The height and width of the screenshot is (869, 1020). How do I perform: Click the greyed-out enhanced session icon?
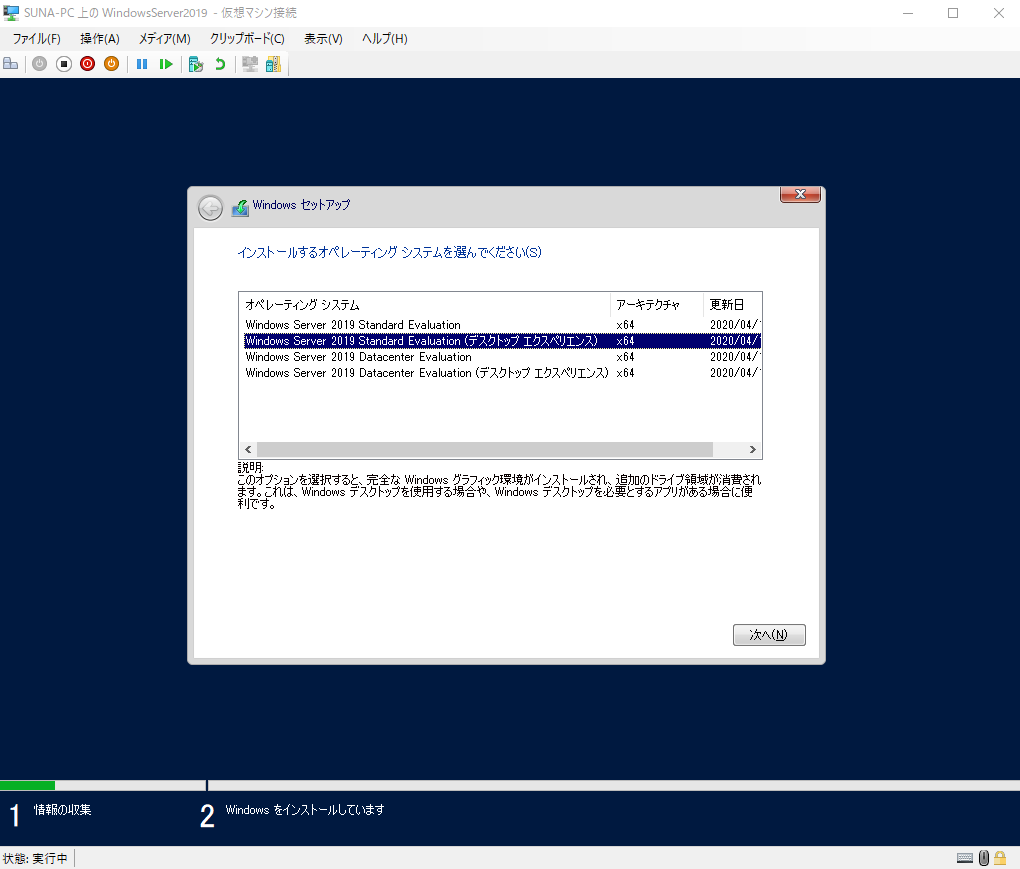point(250,64)
